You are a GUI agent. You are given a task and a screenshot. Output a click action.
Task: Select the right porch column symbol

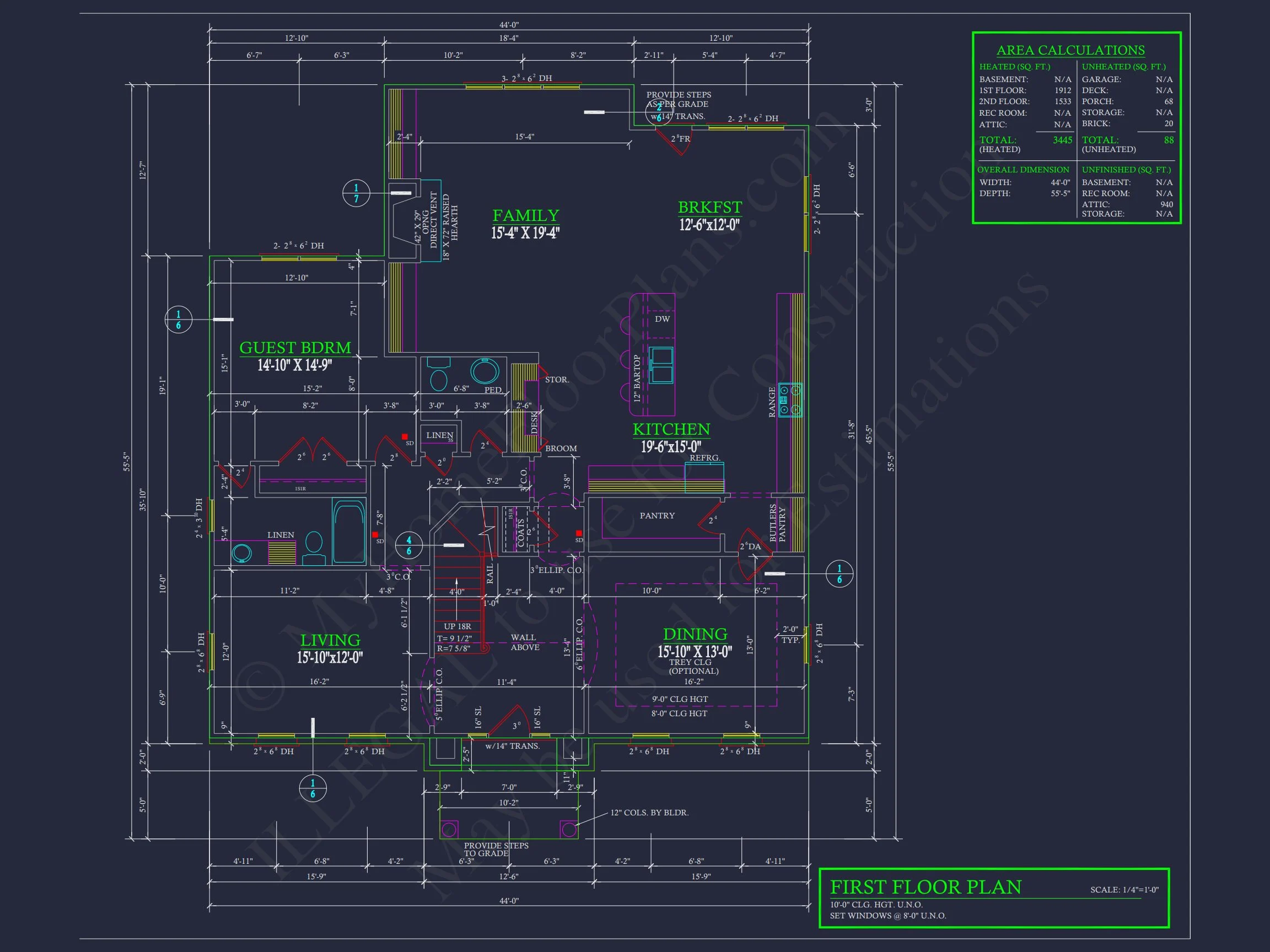[569, 829]
